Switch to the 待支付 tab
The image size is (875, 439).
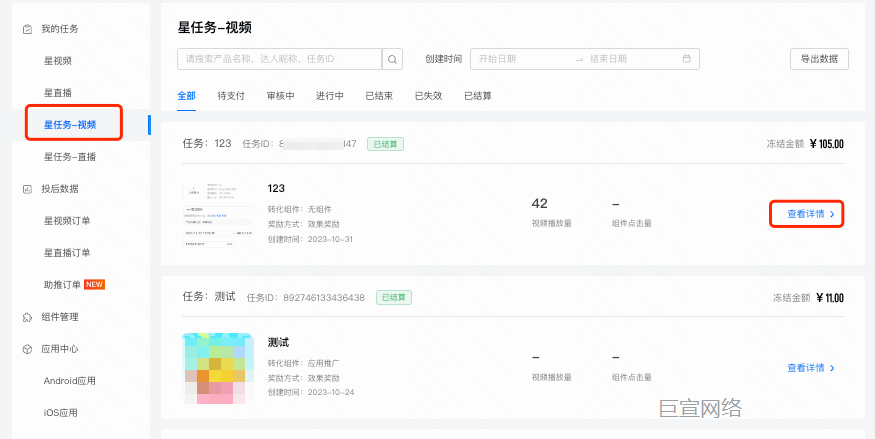pos(231,96)
